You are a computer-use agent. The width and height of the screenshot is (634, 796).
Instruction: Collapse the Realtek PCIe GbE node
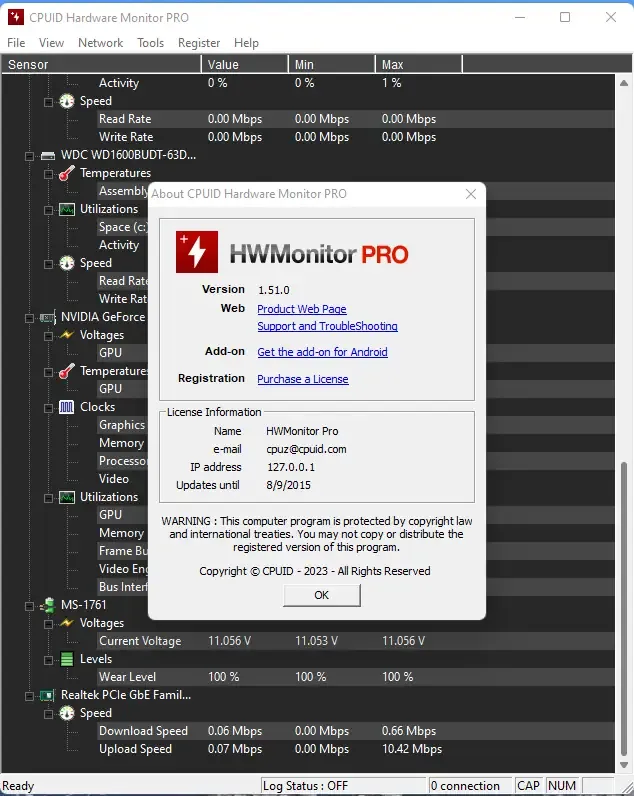point(29,696)
